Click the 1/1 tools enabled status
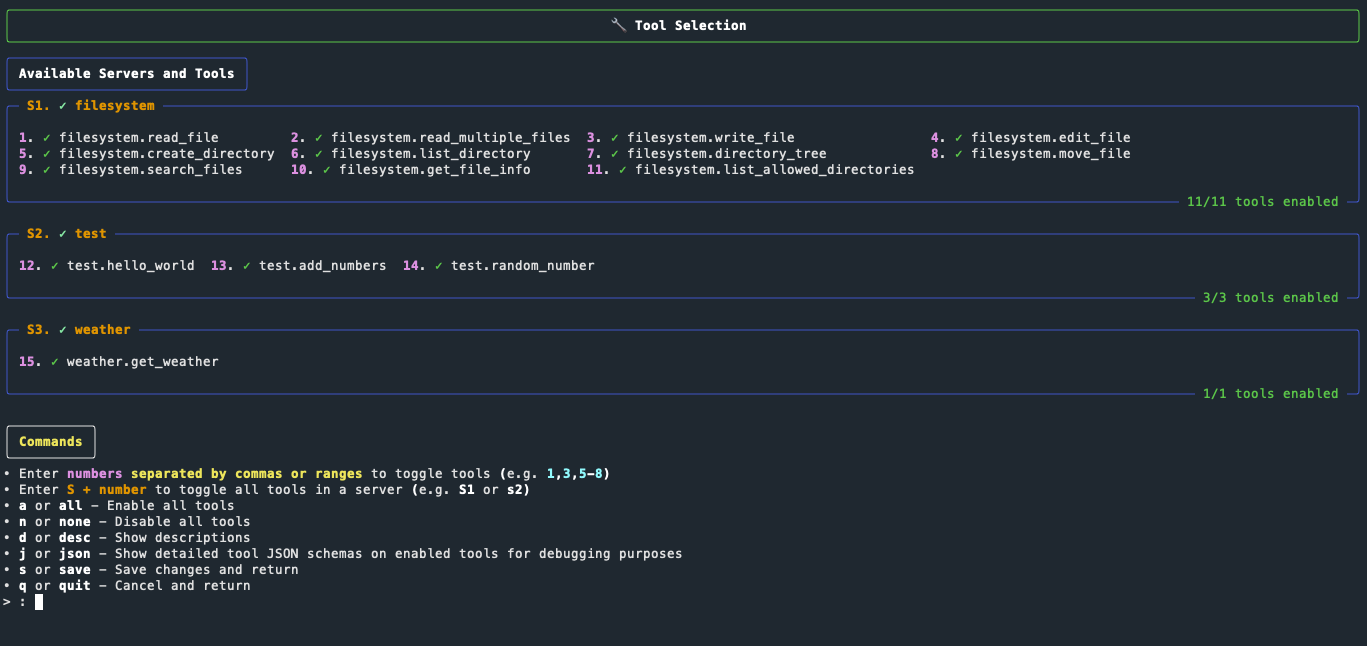 1271,394
